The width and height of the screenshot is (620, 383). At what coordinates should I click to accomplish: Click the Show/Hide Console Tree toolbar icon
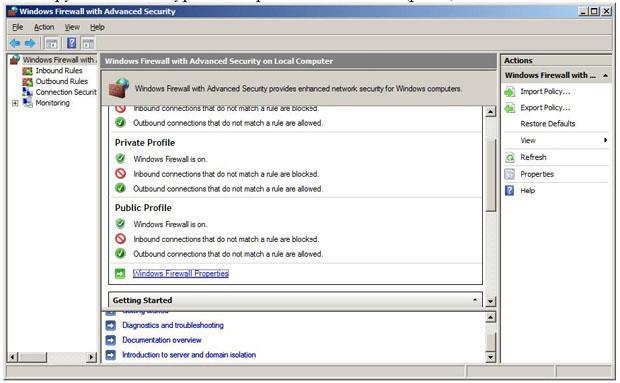pyautogui.click(x=51, y=43)
